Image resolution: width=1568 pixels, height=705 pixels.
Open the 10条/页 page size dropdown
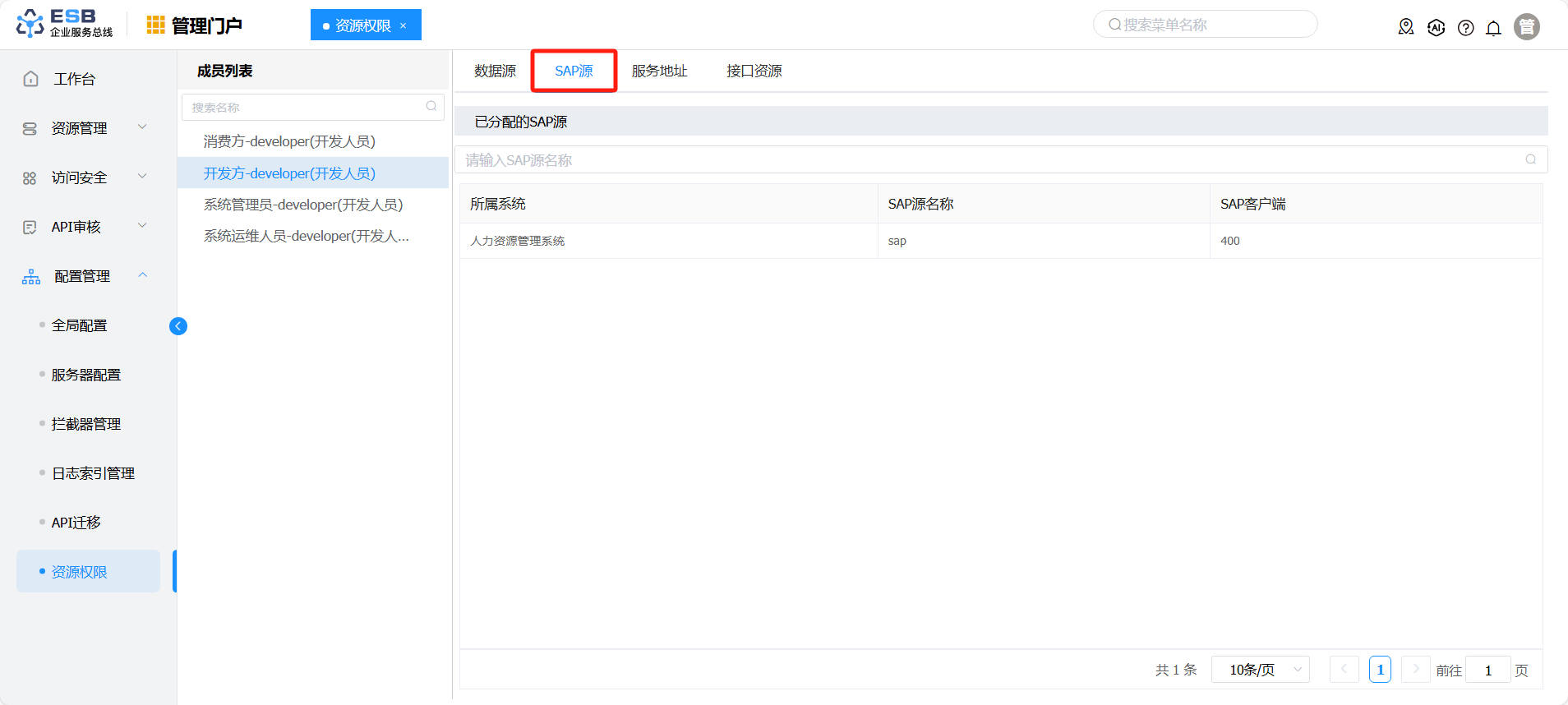[x=1260, y=670]
